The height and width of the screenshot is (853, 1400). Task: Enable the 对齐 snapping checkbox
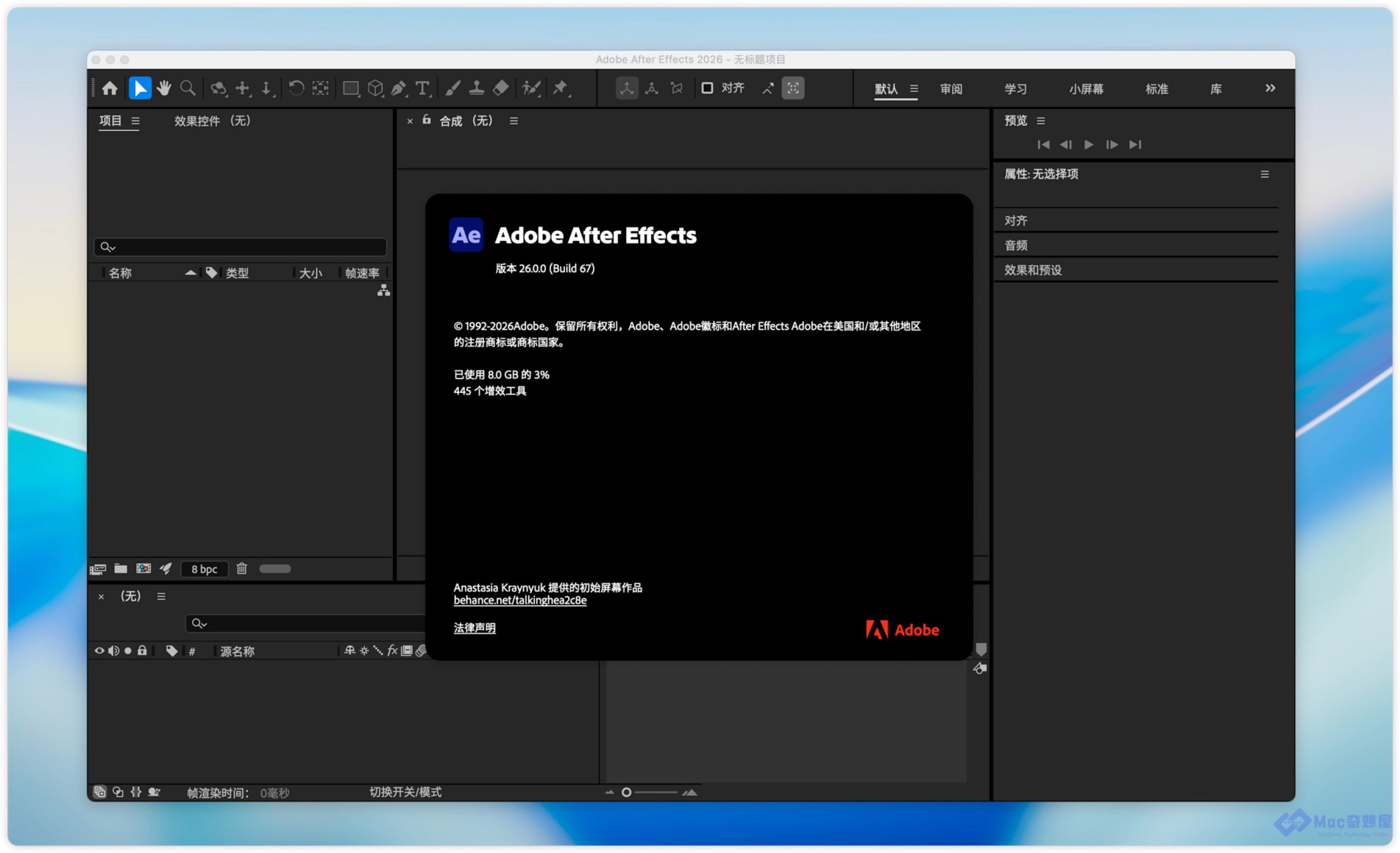click(x=708, y=88)
